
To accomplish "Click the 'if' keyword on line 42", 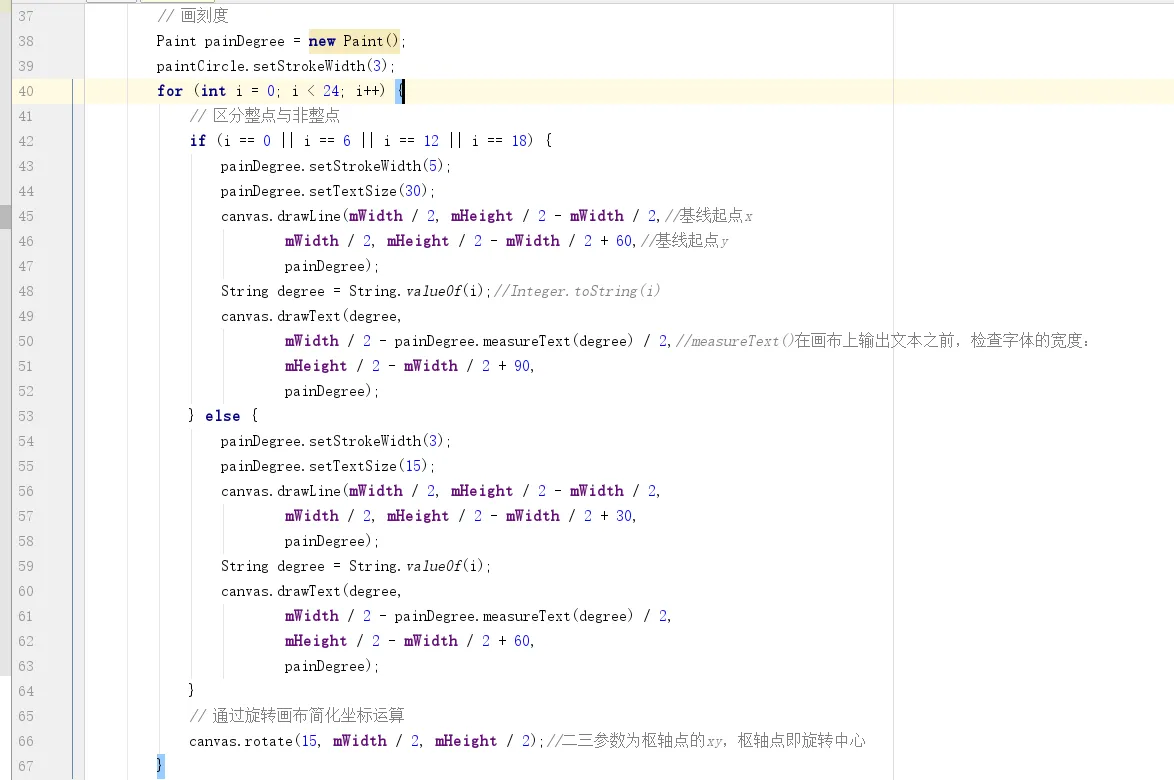I will [197, 141].
